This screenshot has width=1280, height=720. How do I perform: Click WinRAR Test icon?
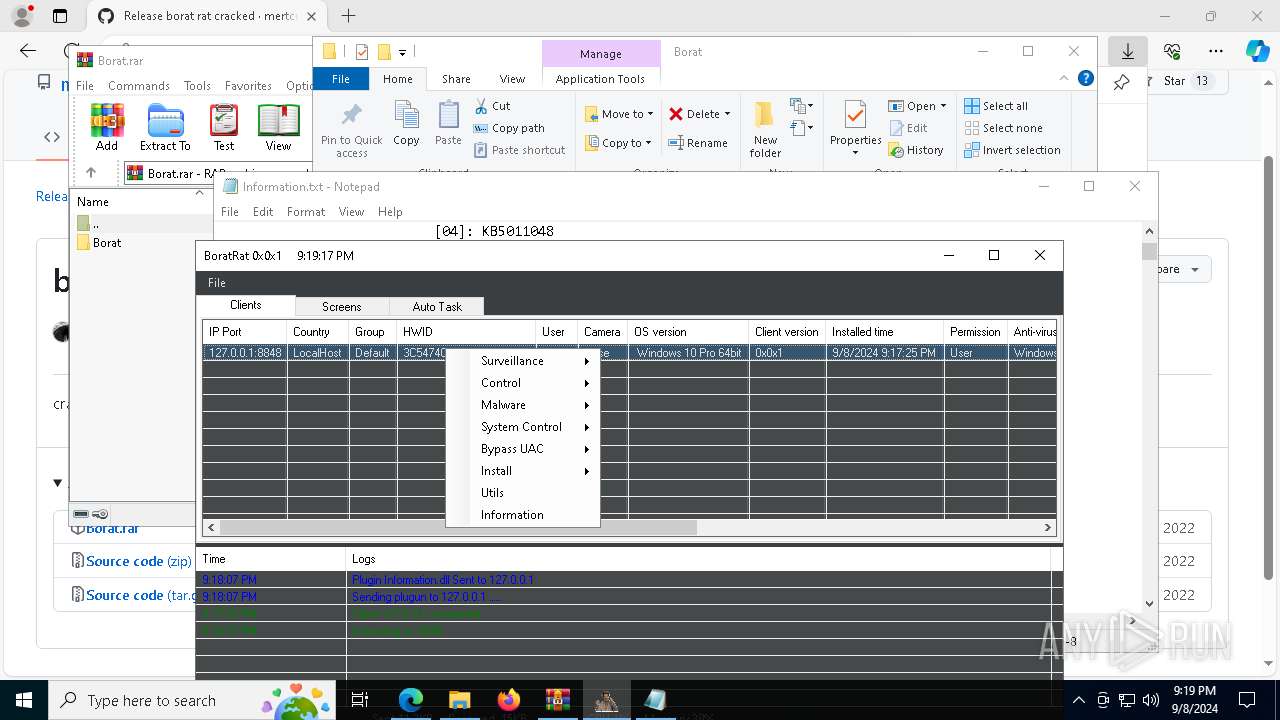point(224,127)
